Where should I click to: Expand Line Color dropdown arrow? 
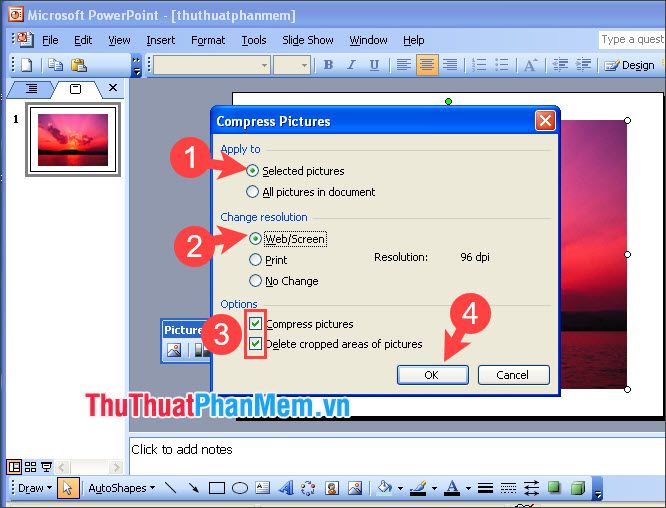[x=434, y=488]
